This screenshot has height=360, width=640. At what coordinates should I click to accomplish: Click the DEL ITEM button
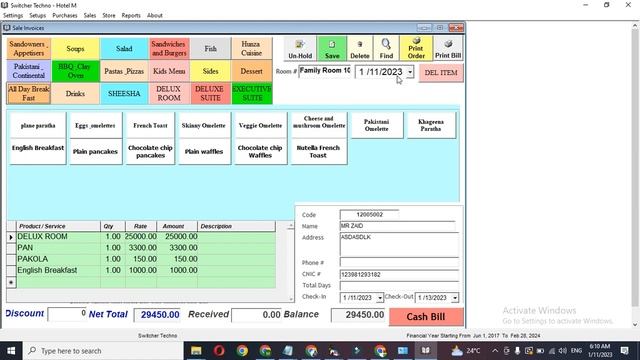click(x=441, y=73)
